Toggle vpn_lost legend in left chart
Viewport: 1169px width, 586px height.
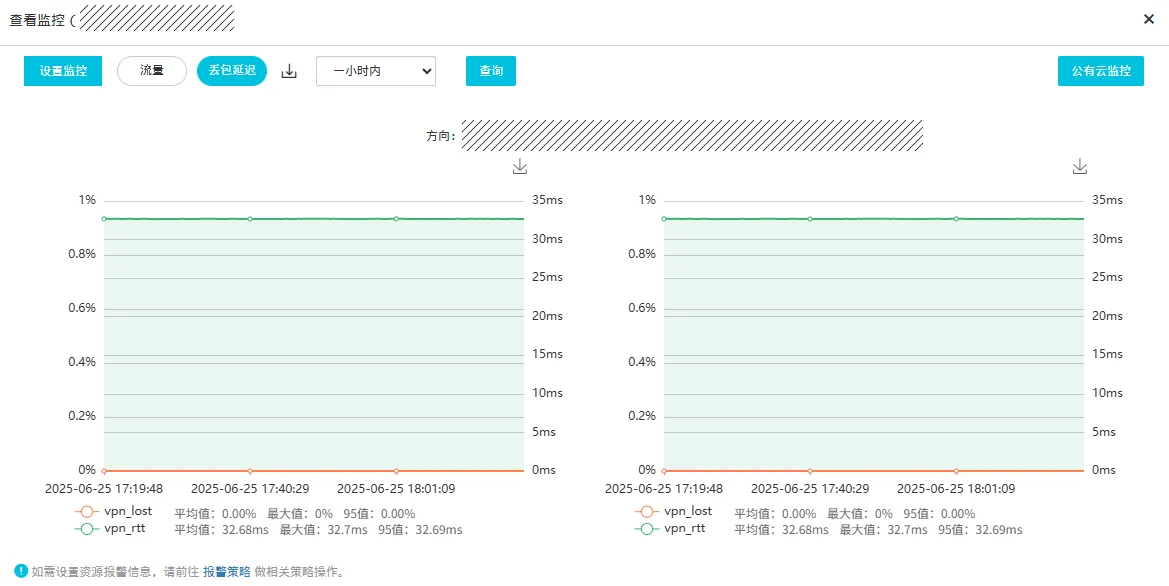coord(113,511)
